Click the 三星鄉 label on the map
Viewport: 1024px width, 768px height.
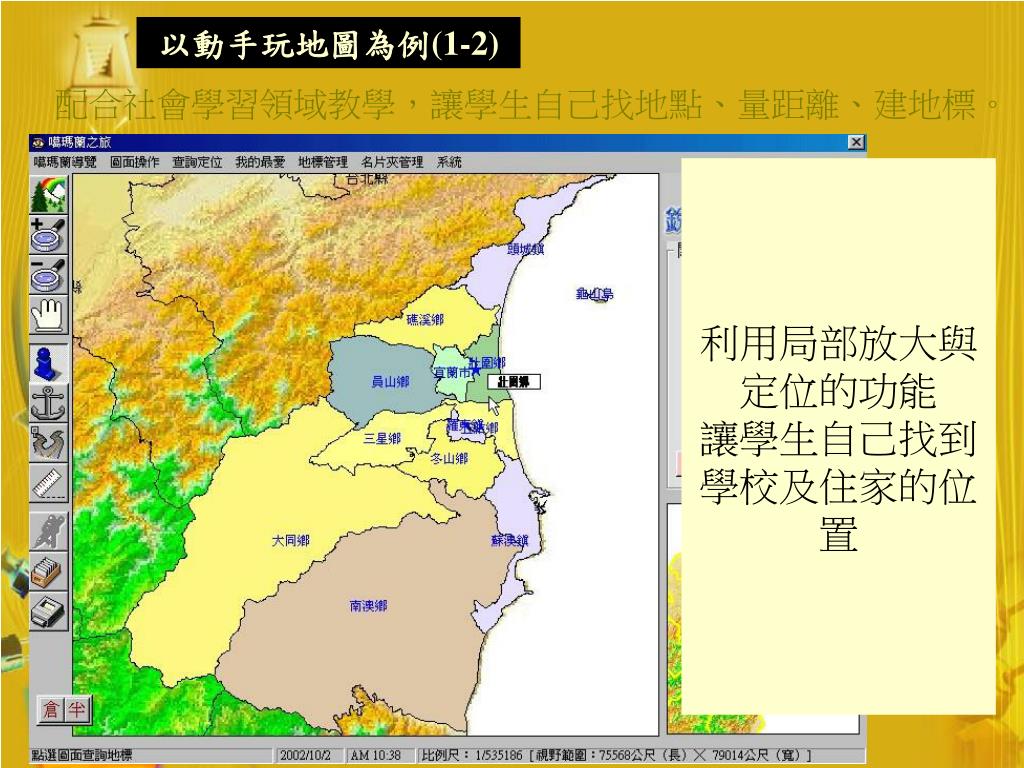pos(382,439)
